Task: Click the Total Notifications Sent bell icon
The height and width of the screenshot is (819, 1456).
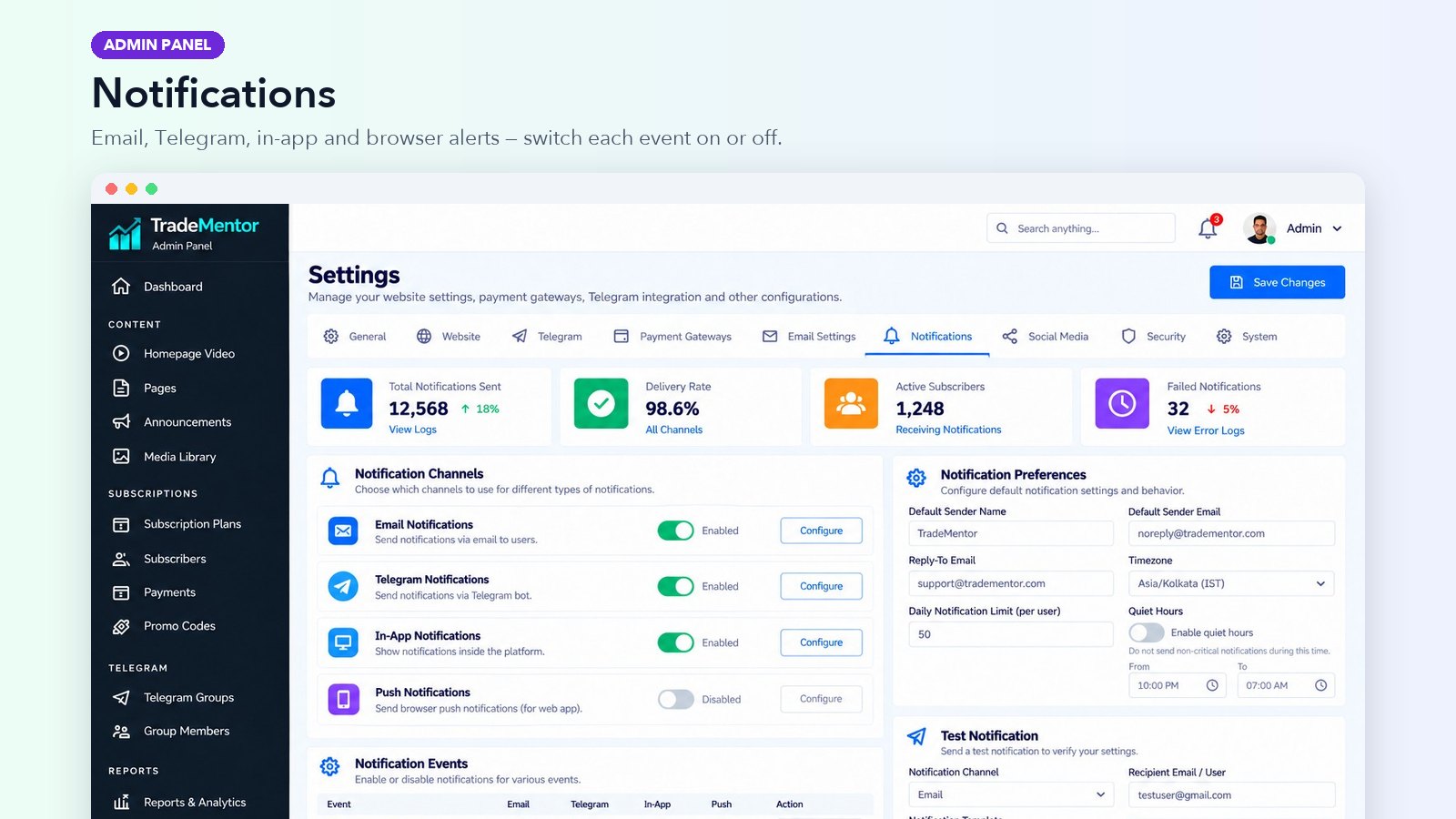Action: pyautogui.click(x=347, y=403)
